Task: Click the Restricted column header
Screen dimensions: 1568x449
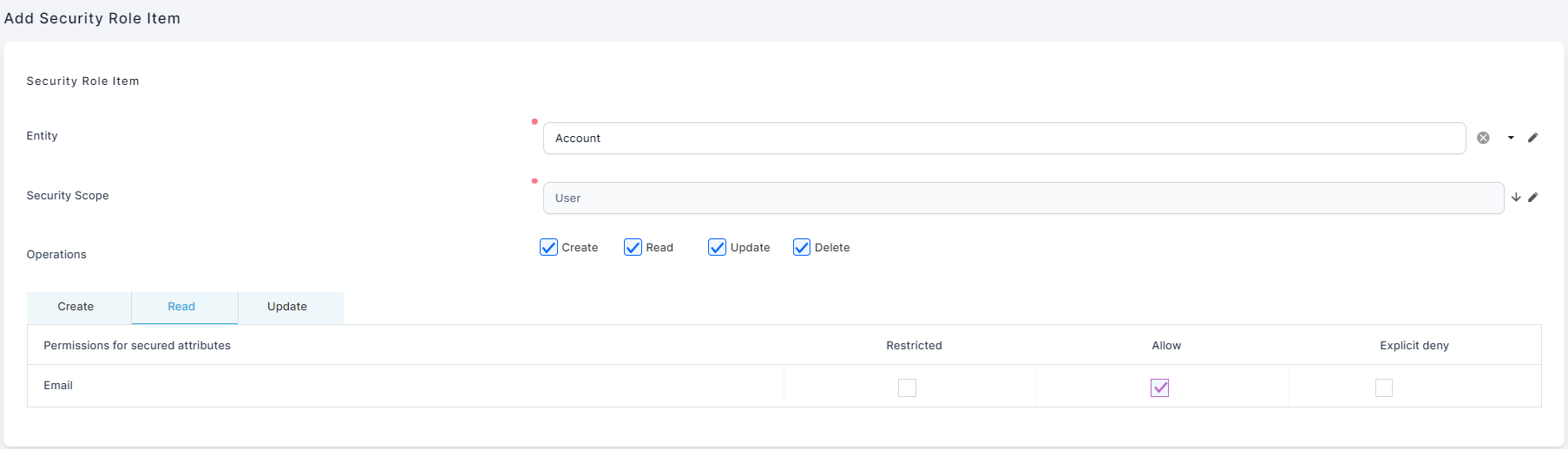Action: 914,346
